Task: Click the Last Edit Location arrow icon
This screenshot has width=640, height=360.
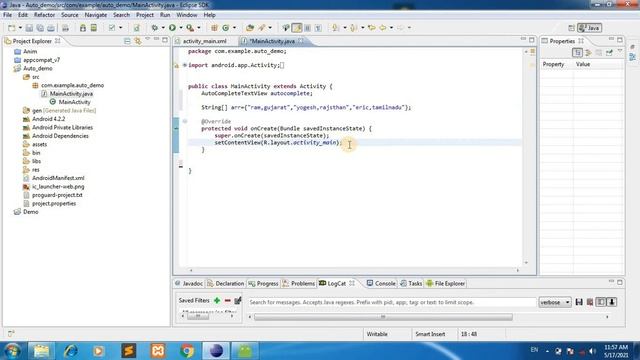Action: (371, 28)
